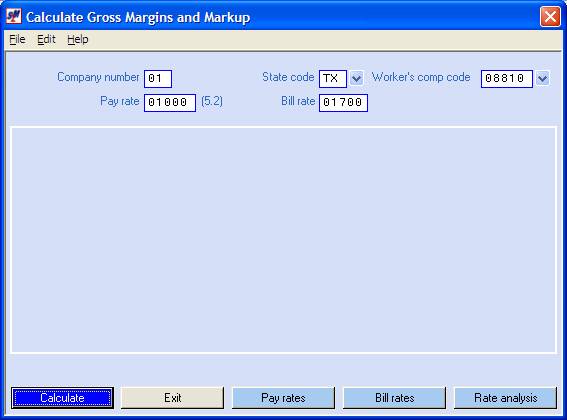Image resolution: width=567 pixels, height=420 pixels.
Task: Open the Help menu
Action: click(x=78, y=39)
